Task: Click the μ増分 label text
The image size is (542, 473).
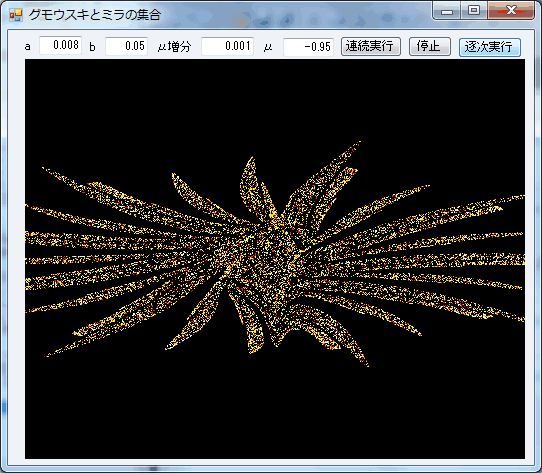Action: tap(174, 47)
